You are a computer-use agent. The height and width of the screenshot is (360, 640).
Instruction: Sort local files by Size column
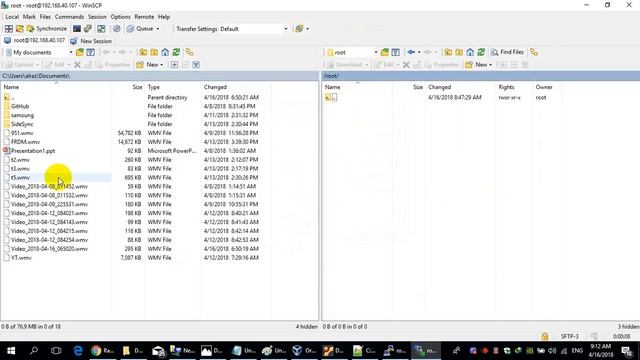click(137, 87)
